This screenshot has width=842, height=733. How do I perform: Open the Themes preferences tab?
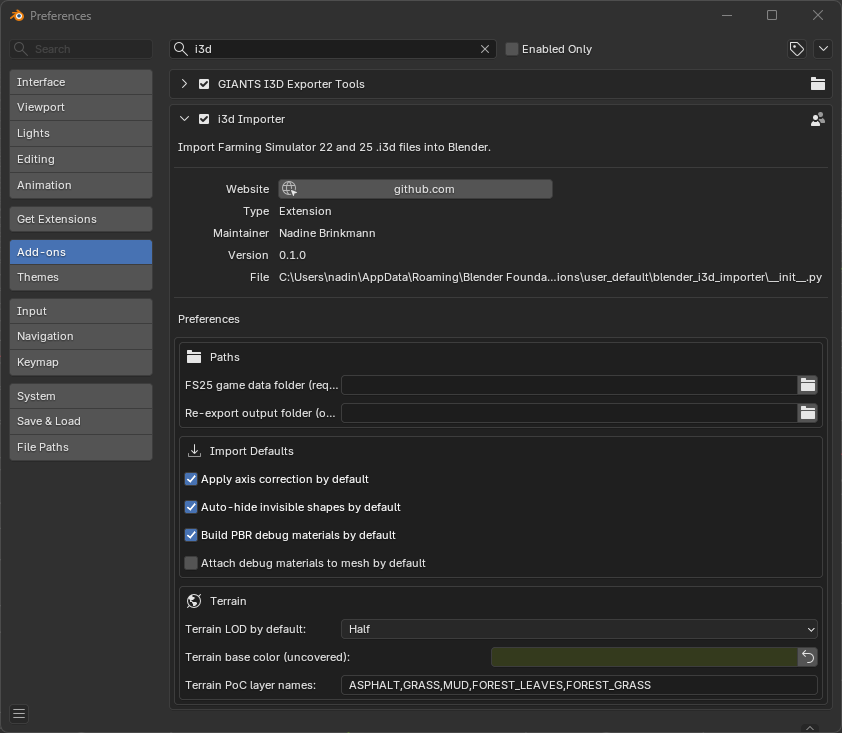pos(81,277)
